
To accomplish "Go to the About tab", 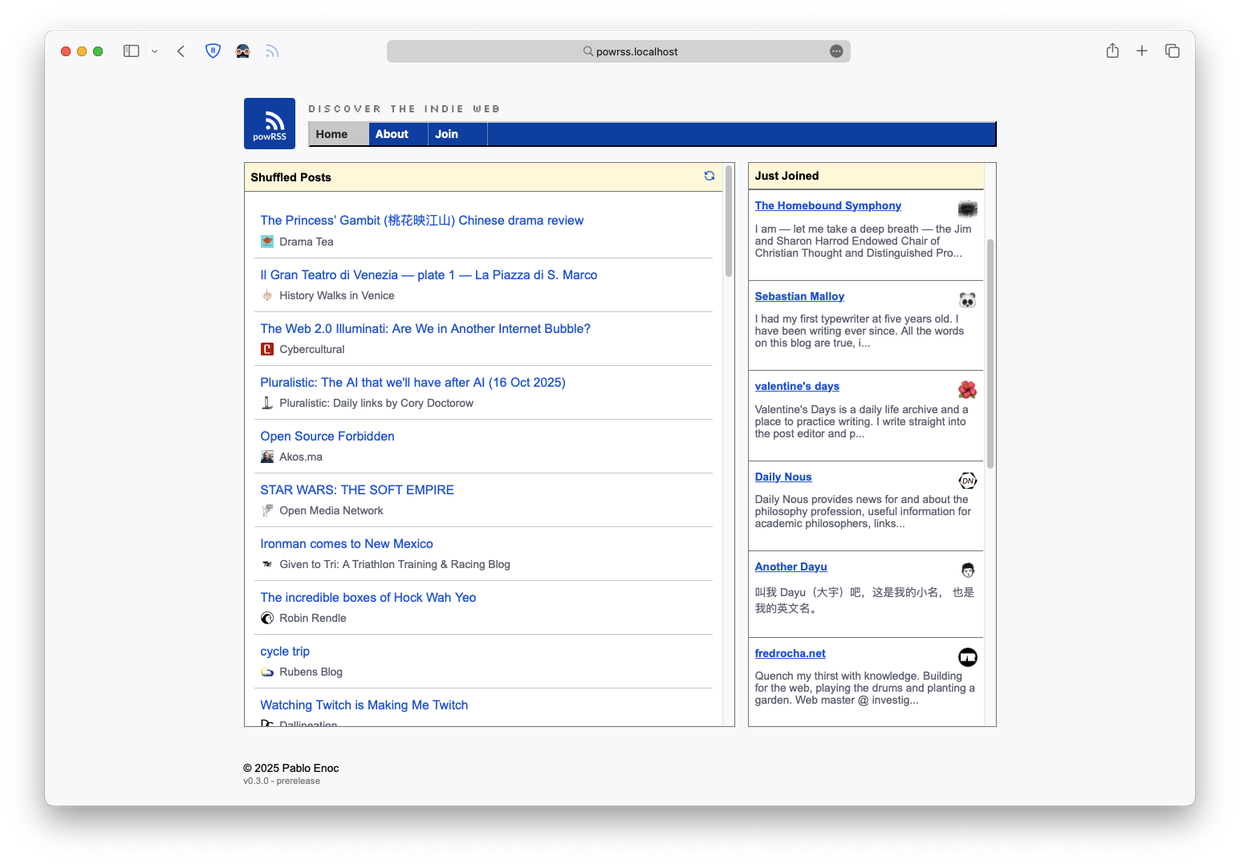I will (x=392, y=134).
